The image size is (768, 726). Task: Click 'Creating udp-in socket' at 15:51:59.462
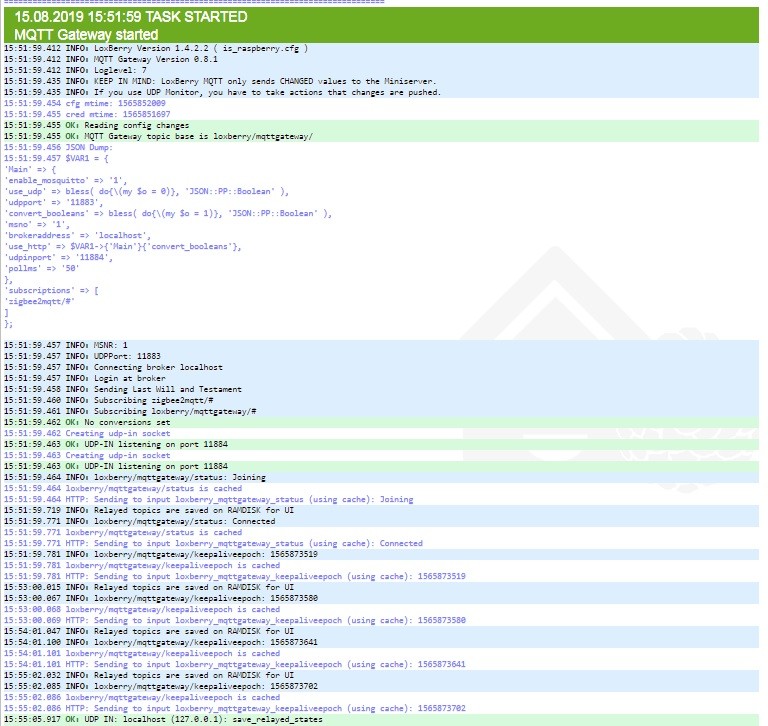click(87, 434)
